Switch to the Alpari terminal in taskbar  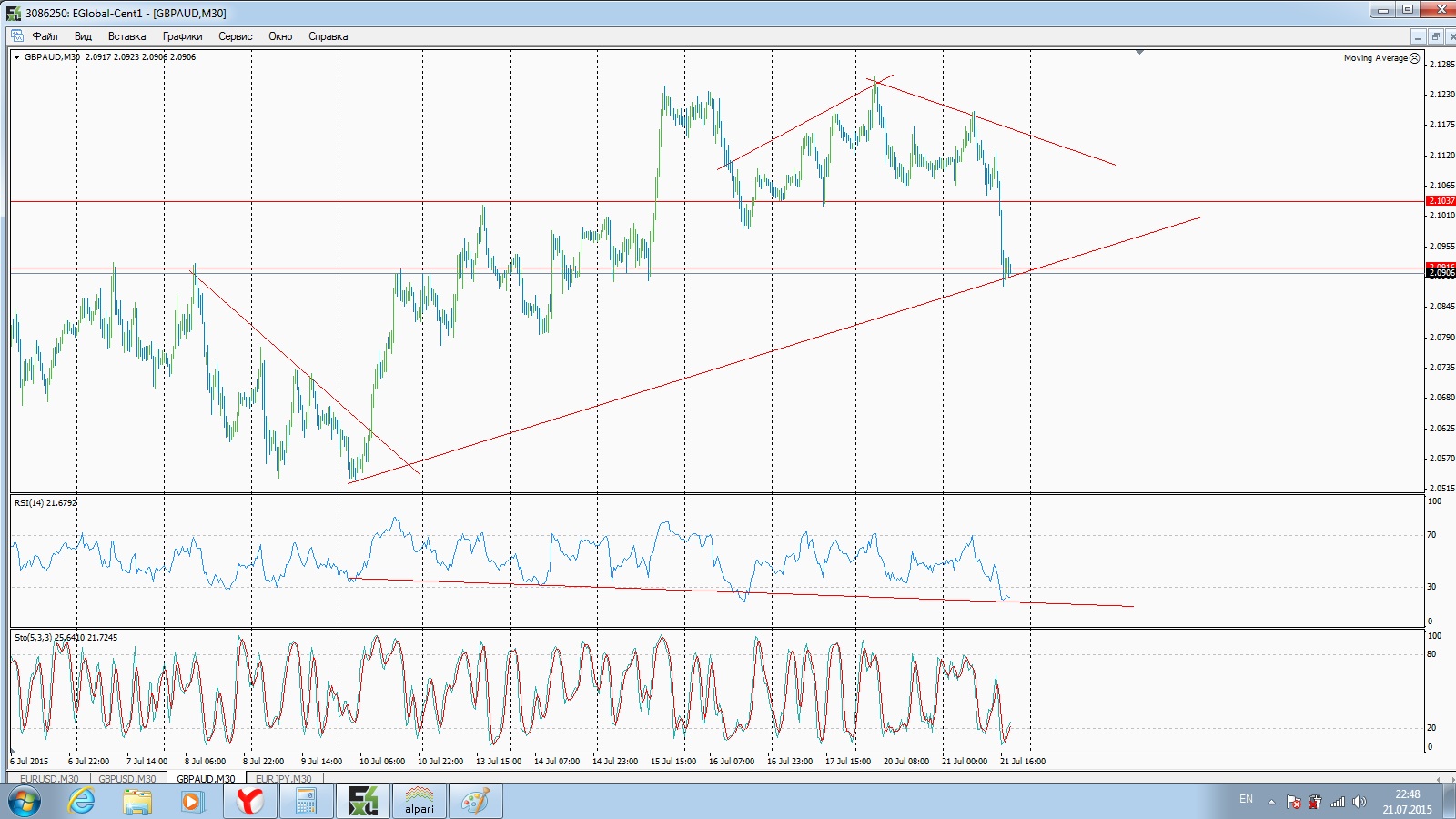click(419, 802)
